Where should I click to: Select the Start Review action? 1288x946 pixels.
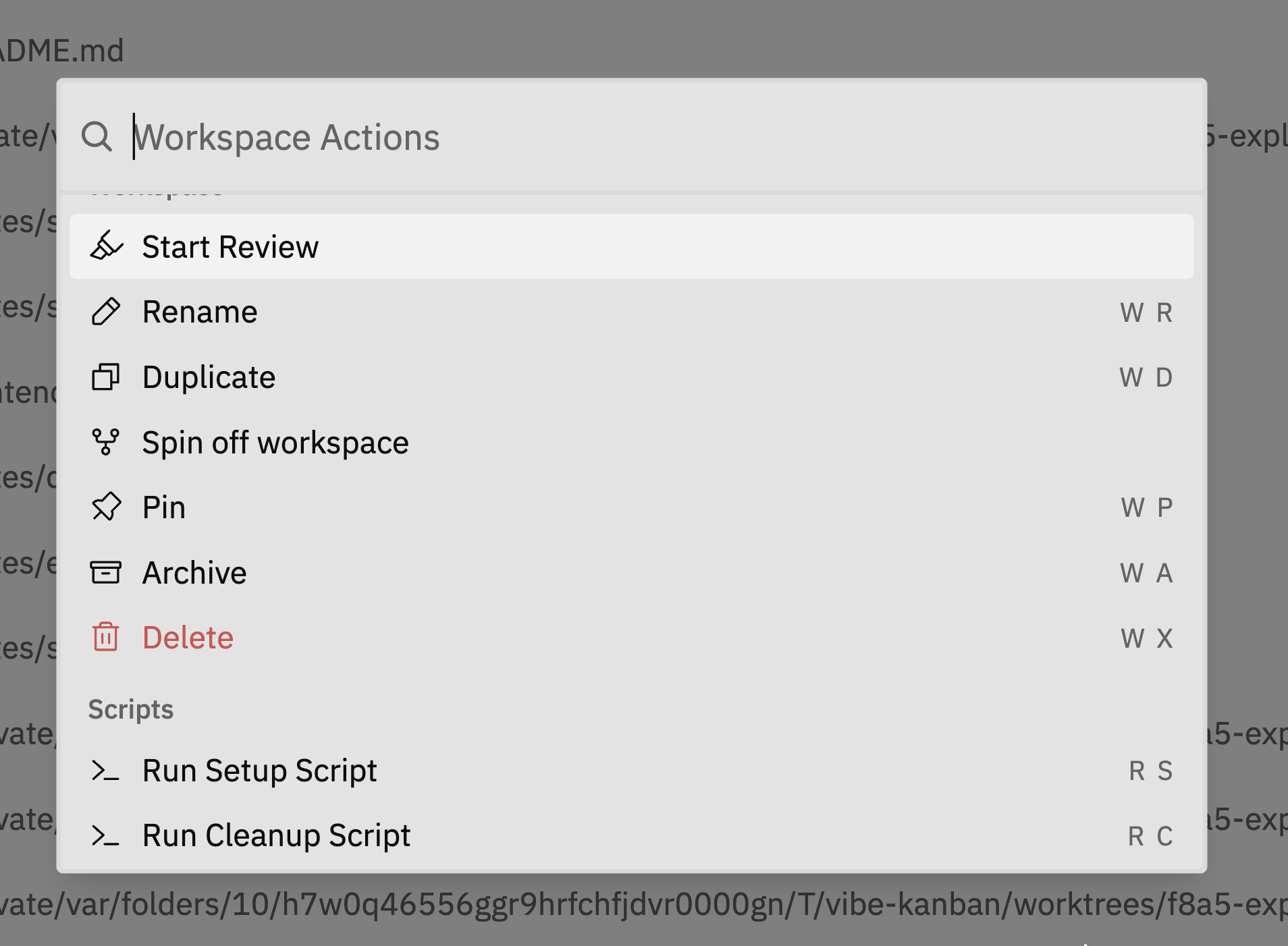coord(230,246)
